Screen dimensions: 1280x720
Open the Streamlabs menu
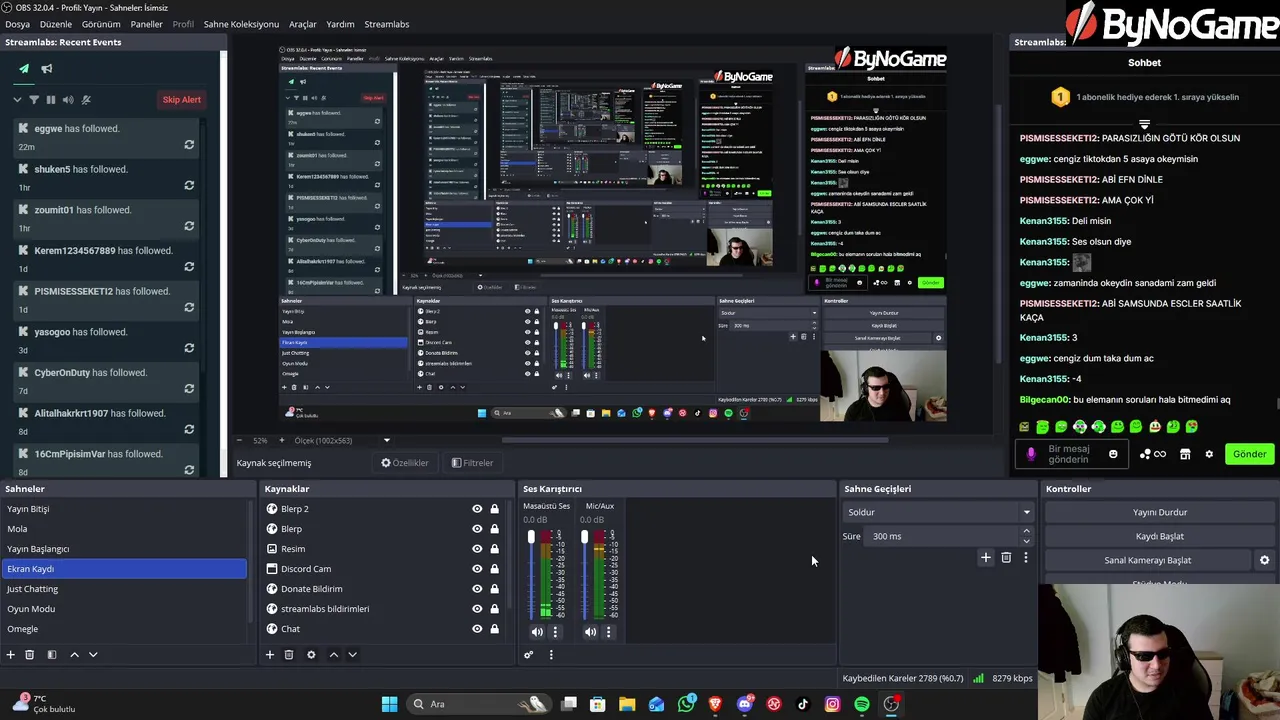pyautogui.click(x=387, y=24)
